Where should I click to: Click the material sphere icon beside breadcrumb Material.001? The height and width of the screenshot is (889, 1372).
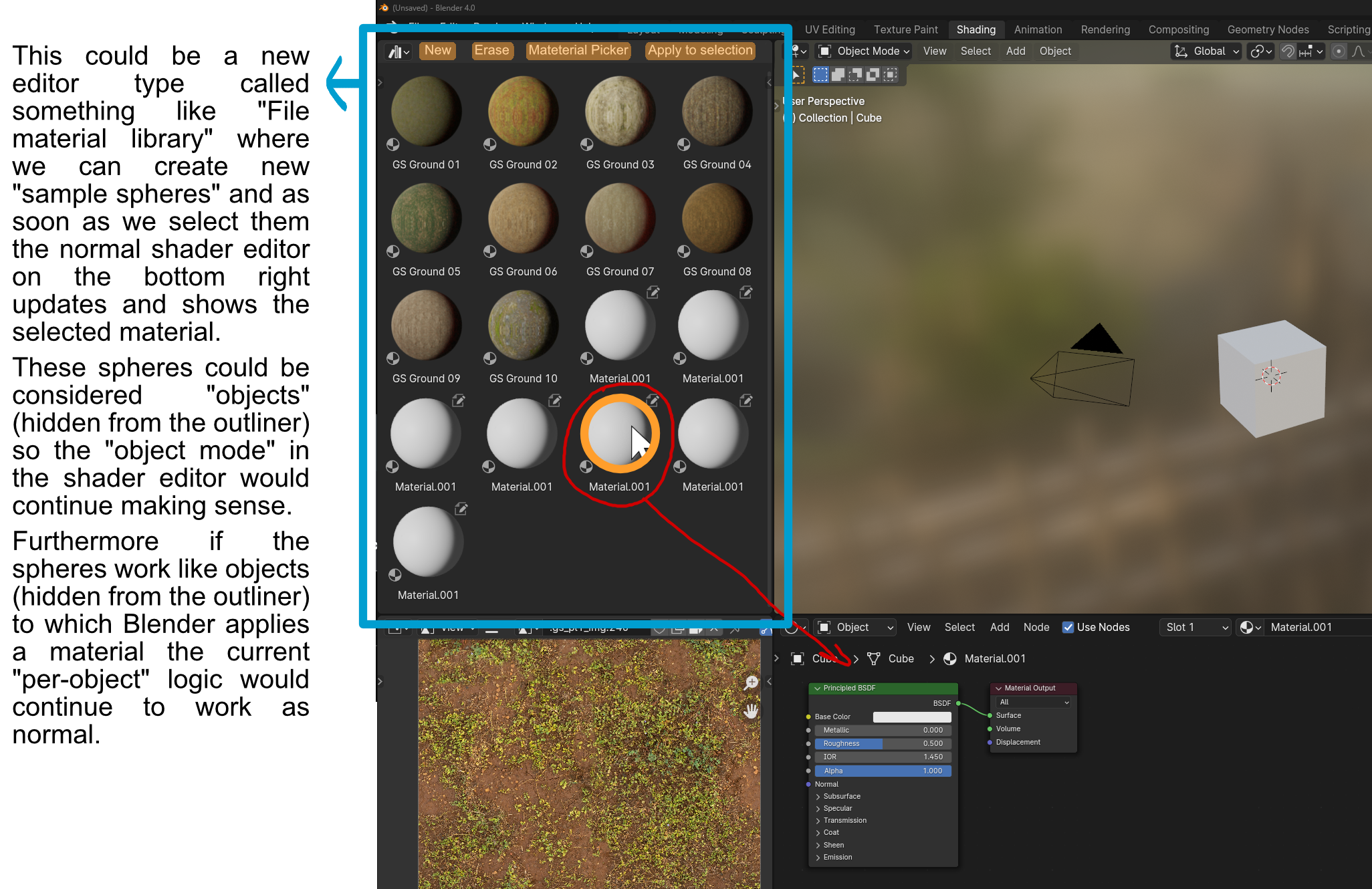click(x=949, y=658)
